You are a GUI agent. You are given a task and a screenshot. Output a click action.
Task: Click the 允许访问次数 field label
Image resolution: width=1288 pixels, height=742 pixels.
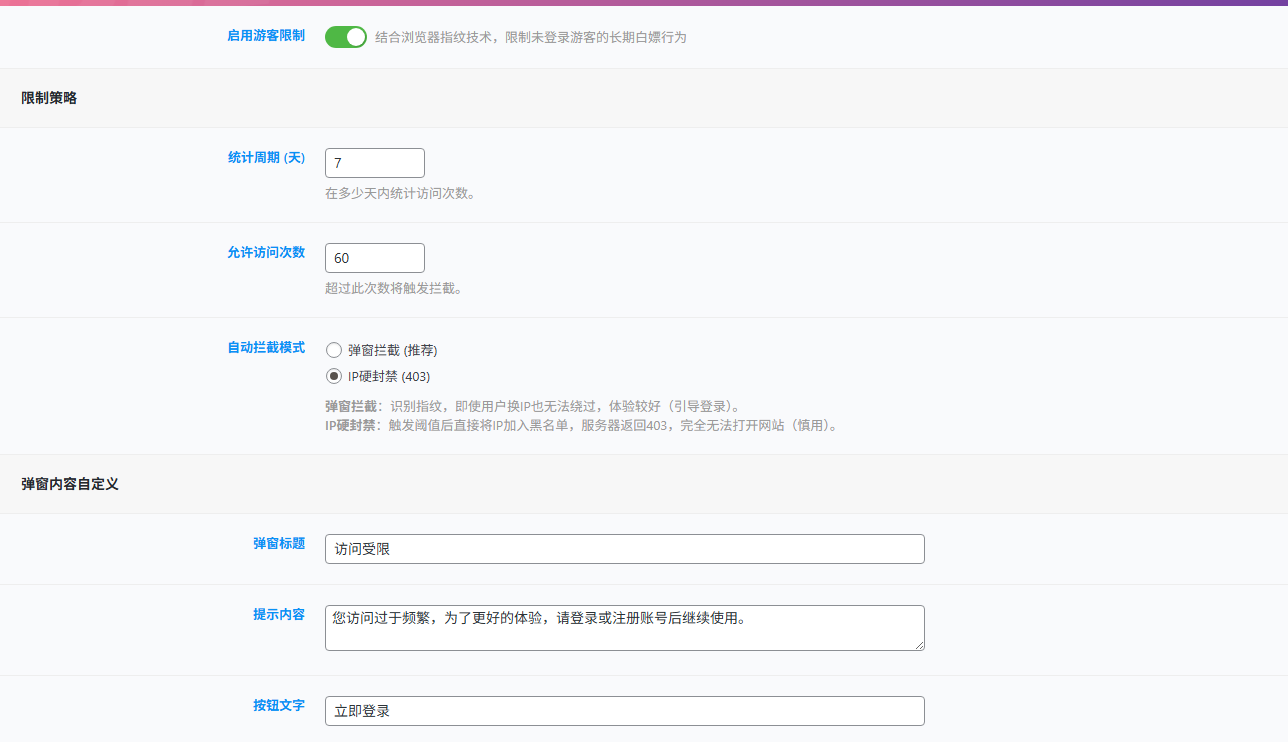pos(266,252)
